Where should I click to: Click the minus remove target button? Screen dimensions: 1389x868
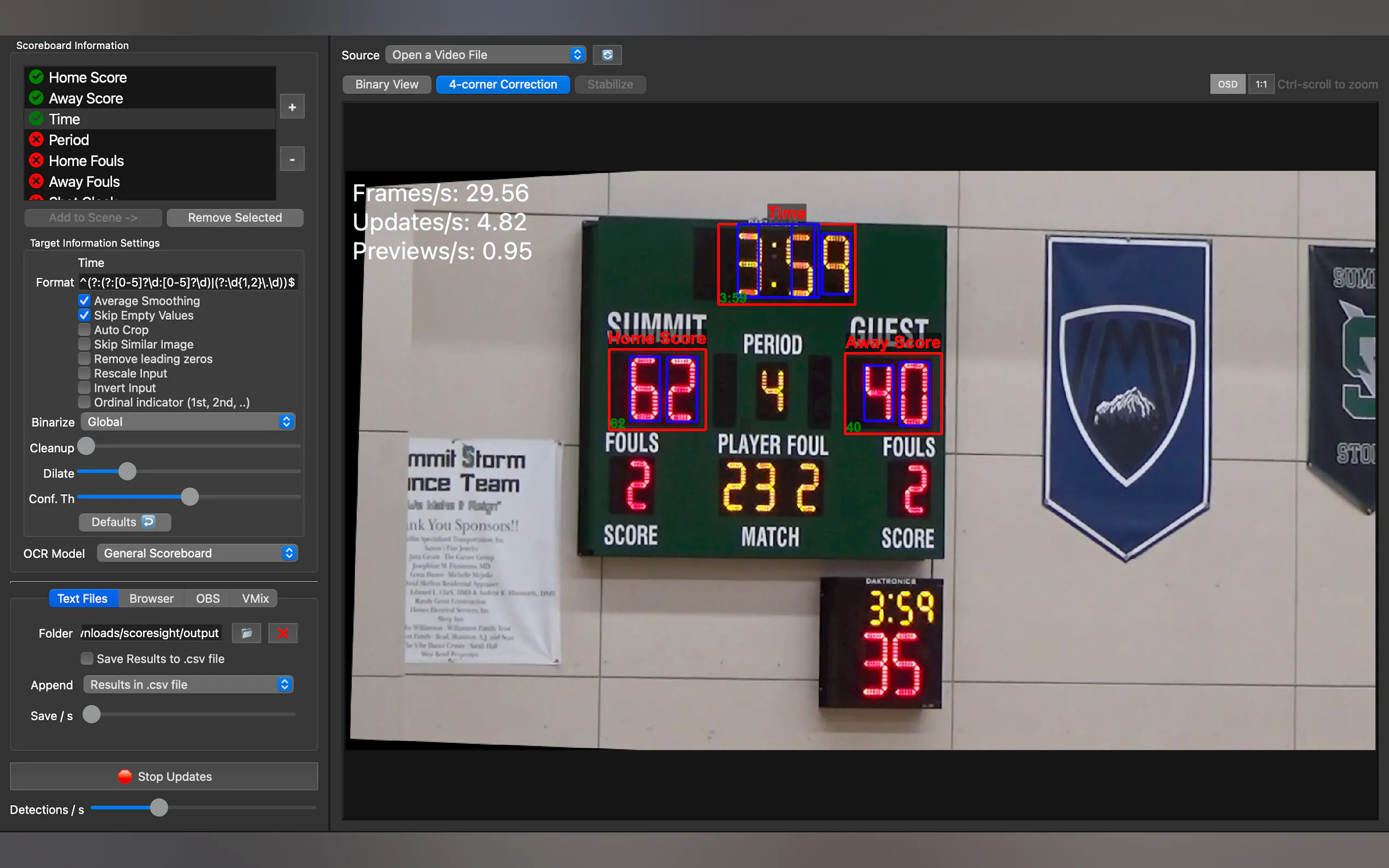[x=291, y=160]
